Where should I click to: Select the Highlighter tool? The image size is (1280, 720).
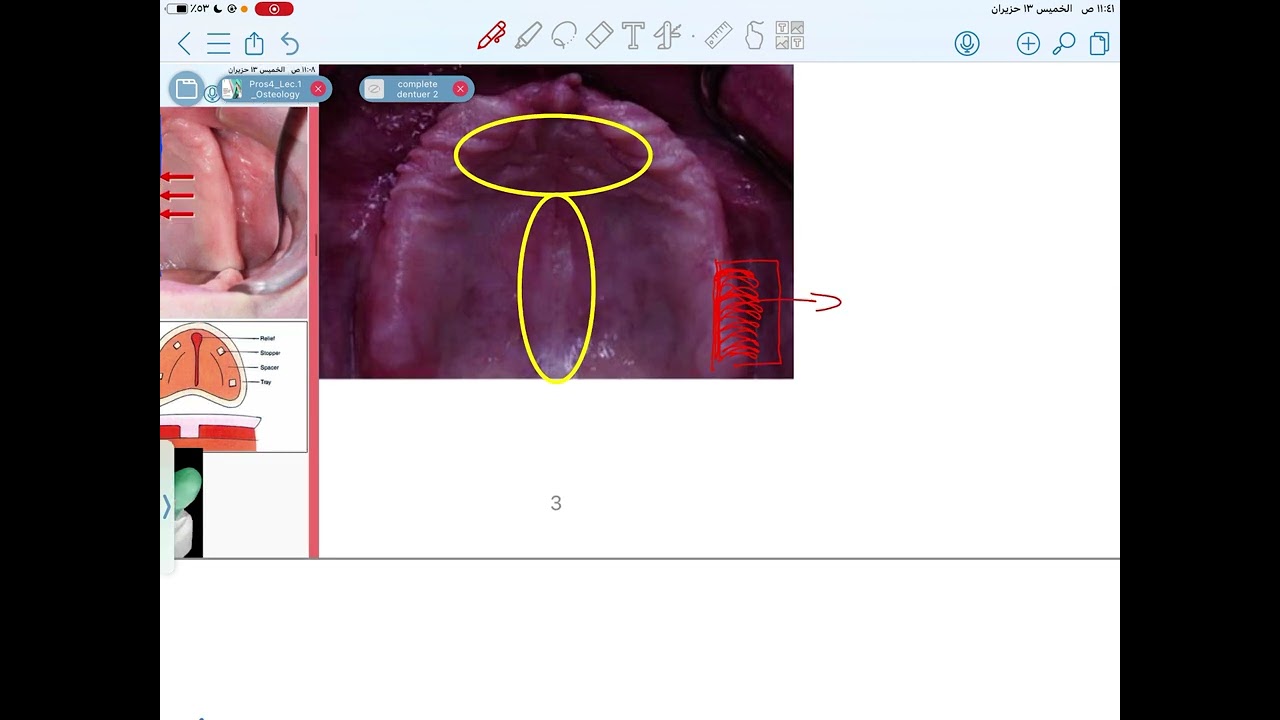[x=528, y=37]
